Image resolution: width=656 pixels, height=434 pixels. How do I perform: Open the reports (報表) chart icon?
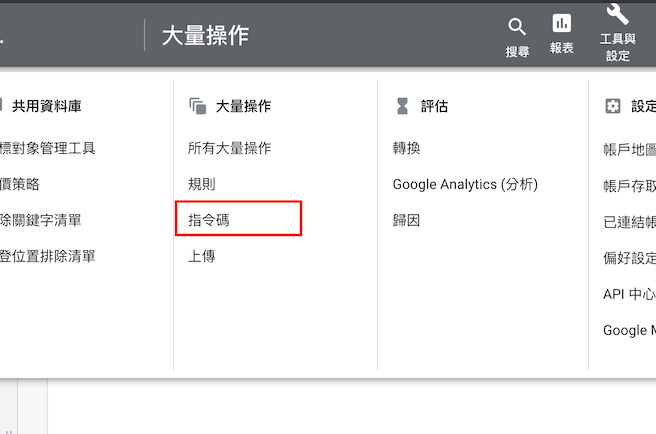click(561, 23)
